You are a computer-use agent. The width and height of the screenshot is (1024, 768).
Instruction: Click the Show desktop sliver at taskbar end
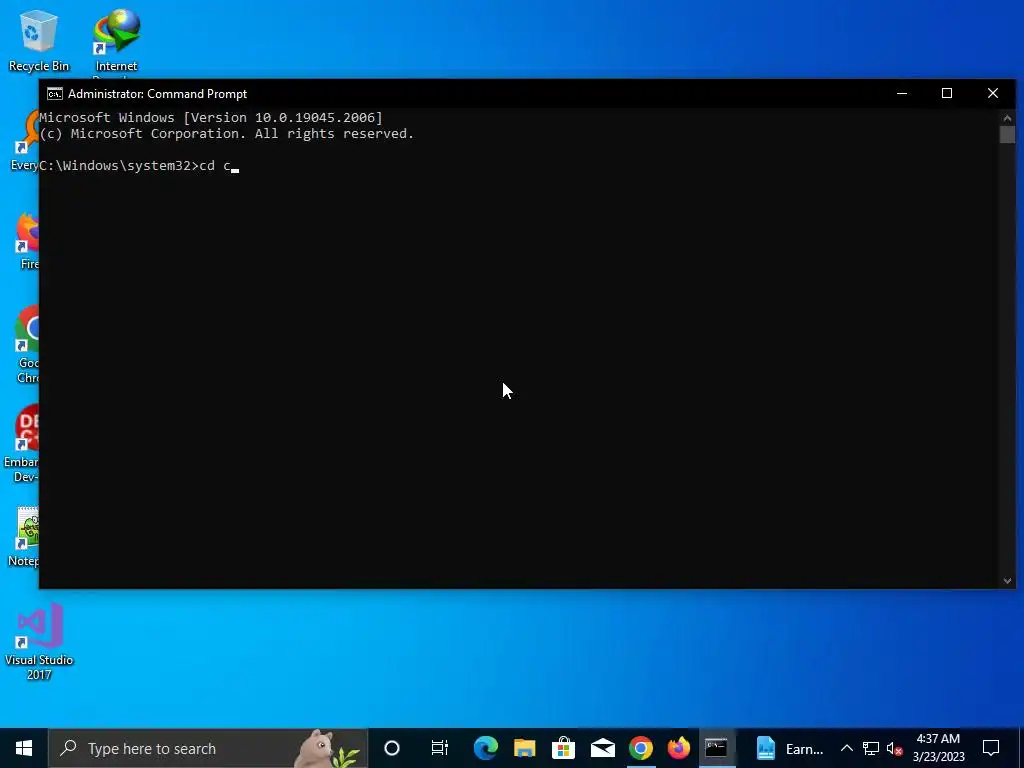[1021, 748]
